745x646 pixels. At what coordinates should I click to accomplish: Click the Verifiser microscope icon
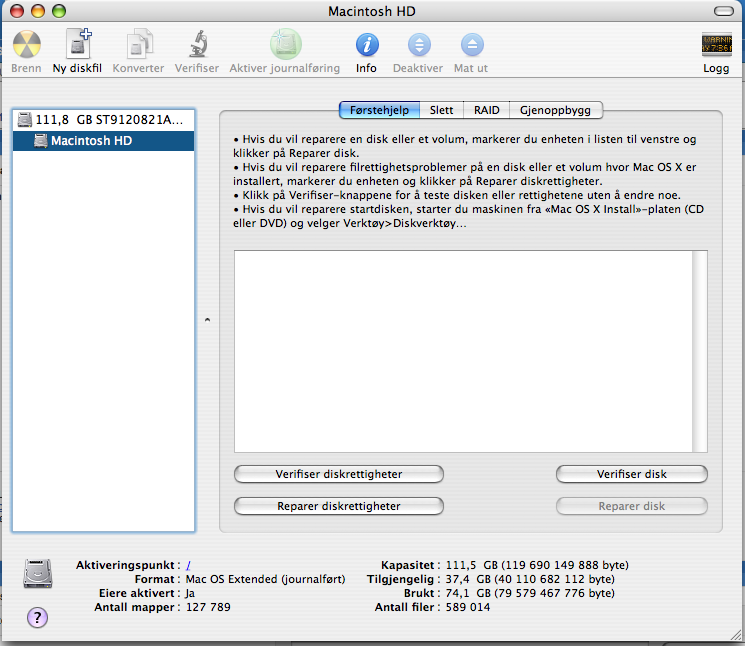click(197, 46)
